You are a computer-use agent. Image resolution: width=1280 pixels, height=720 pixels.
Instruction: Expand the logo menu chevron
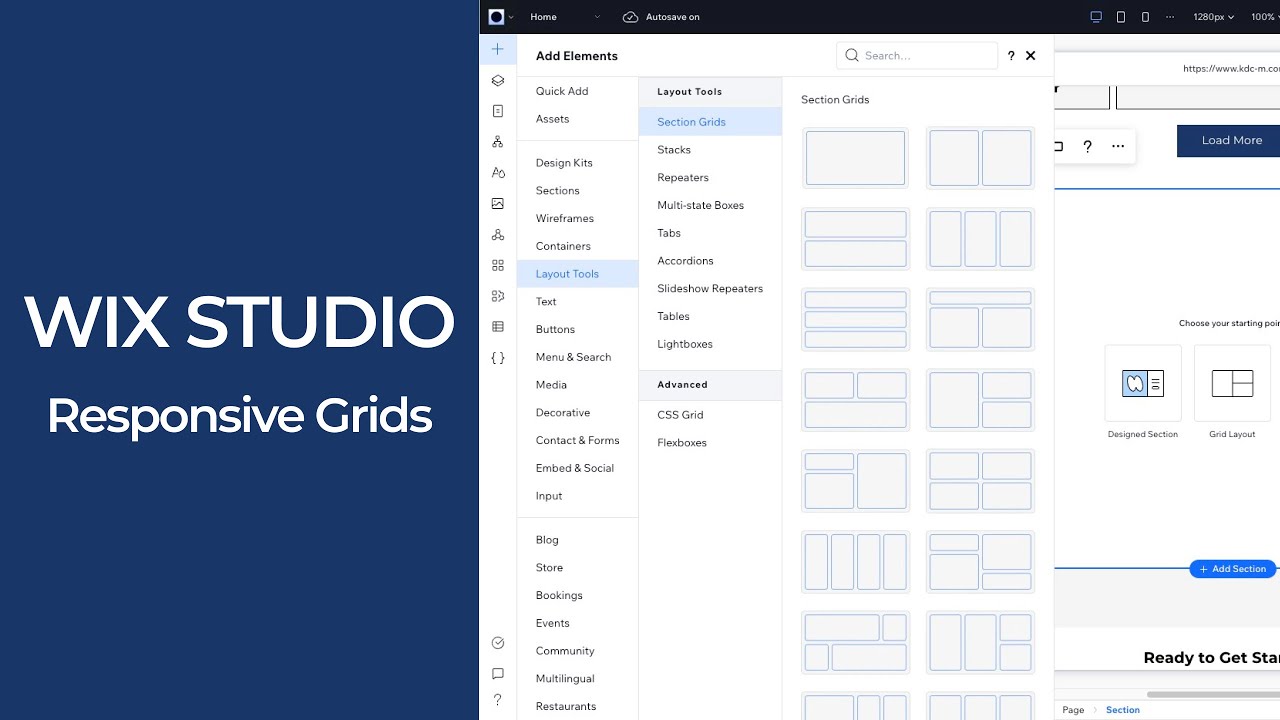[x=511, y=17]
